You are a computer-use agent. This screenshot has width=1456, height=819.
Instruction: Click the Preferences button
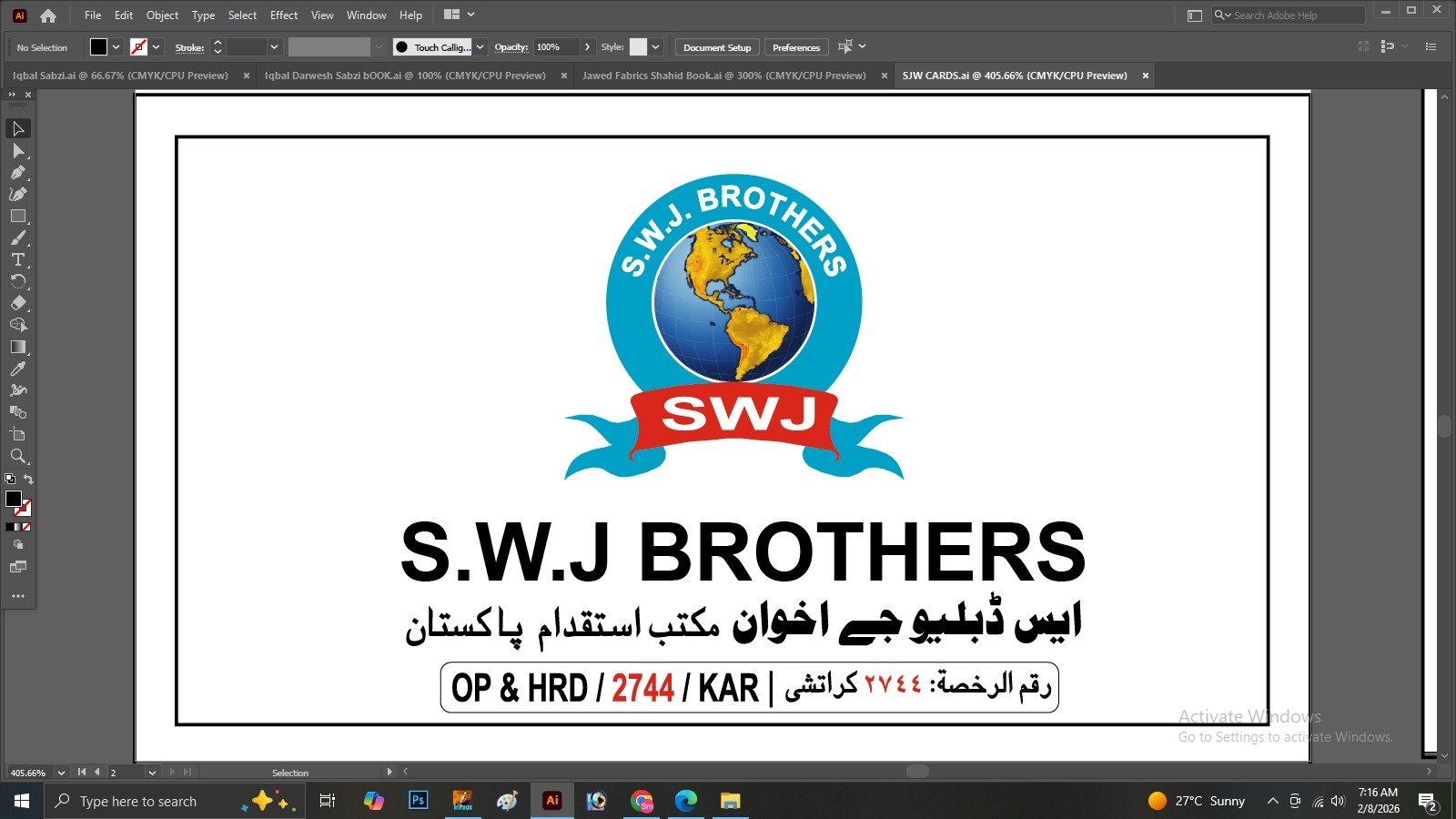click(x=796, y=47)
